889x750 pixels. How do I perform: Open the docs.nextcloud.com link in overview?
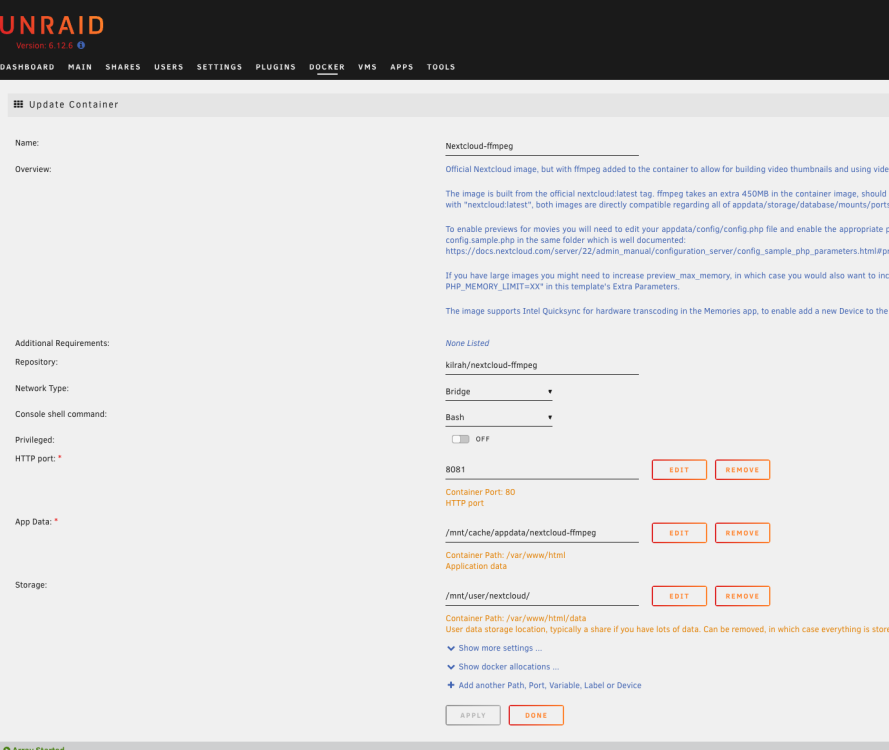point(667,251)
